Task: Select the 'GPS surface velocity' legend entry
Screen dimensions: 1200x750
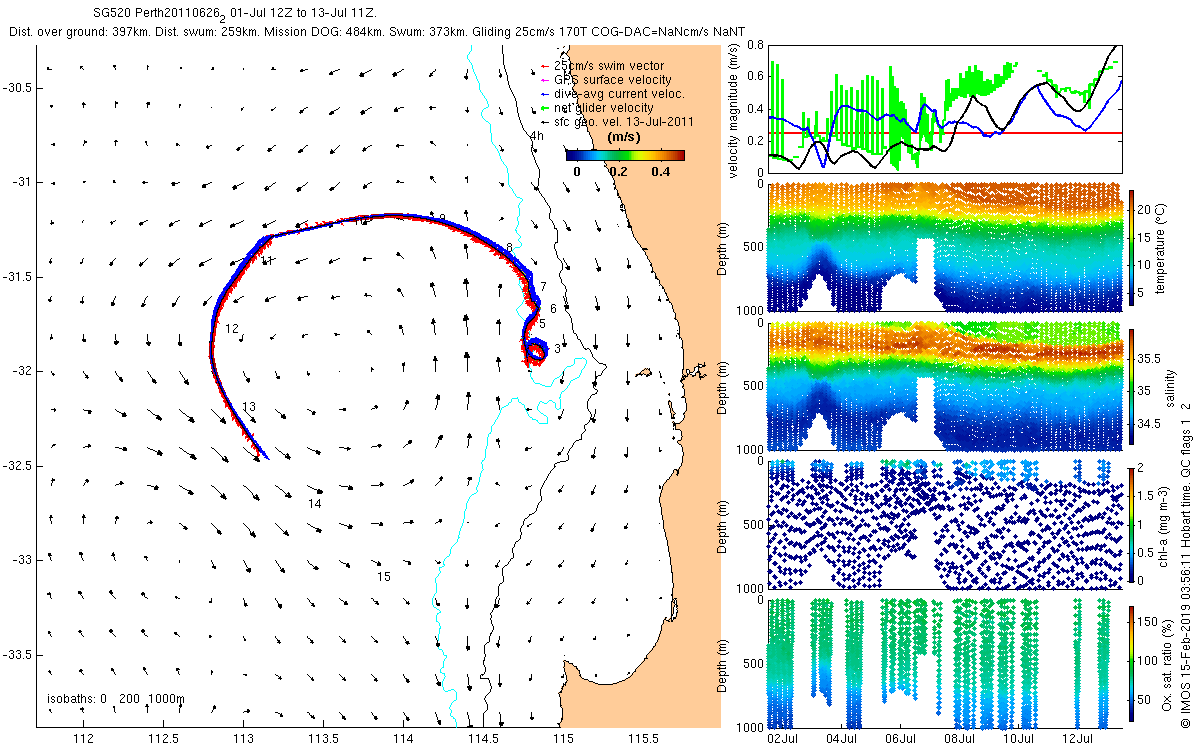Action: [605, 79]
